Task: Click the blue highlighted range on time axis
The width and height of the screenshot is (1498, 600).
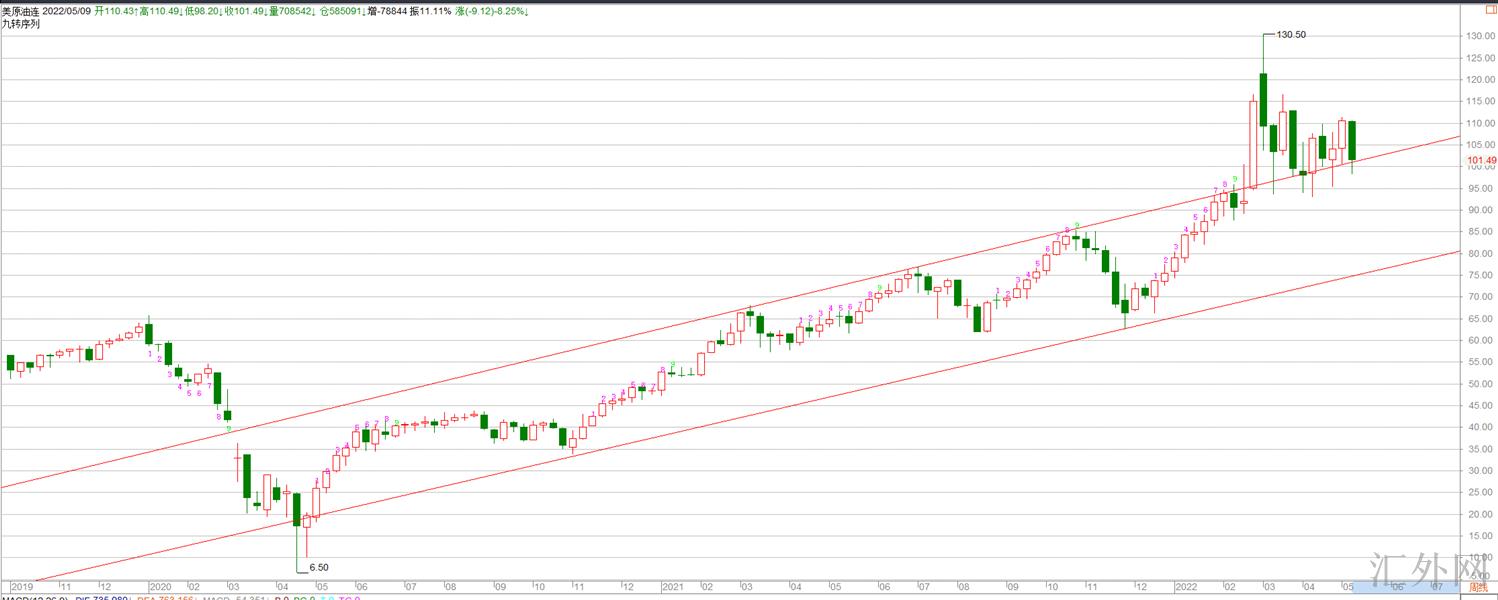Action: 1405,586
